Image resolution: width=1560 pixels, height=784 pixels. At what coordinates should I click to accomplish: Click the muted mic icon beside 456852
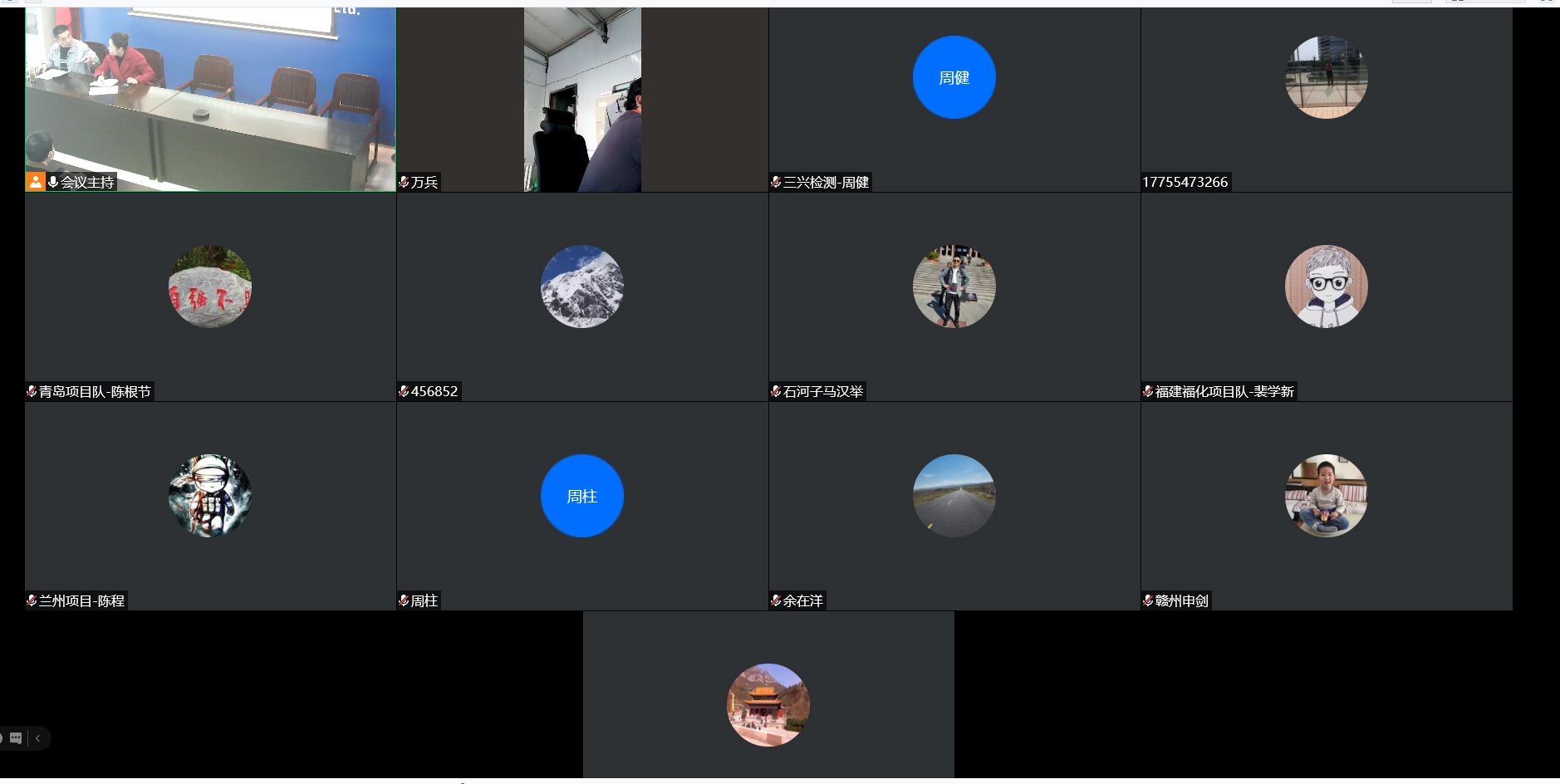tap(404, 391)
